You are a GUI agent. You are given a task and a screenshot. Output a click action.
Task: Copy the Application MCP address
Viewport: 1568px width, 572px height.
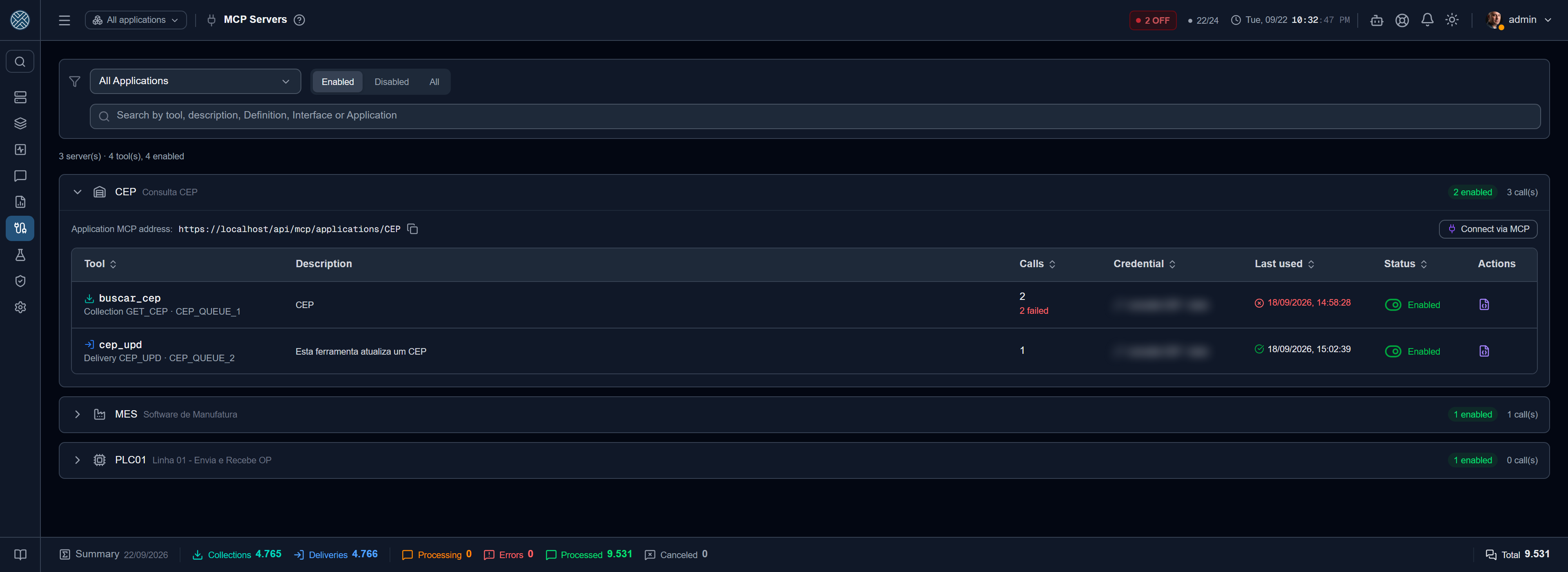(413, 229)
